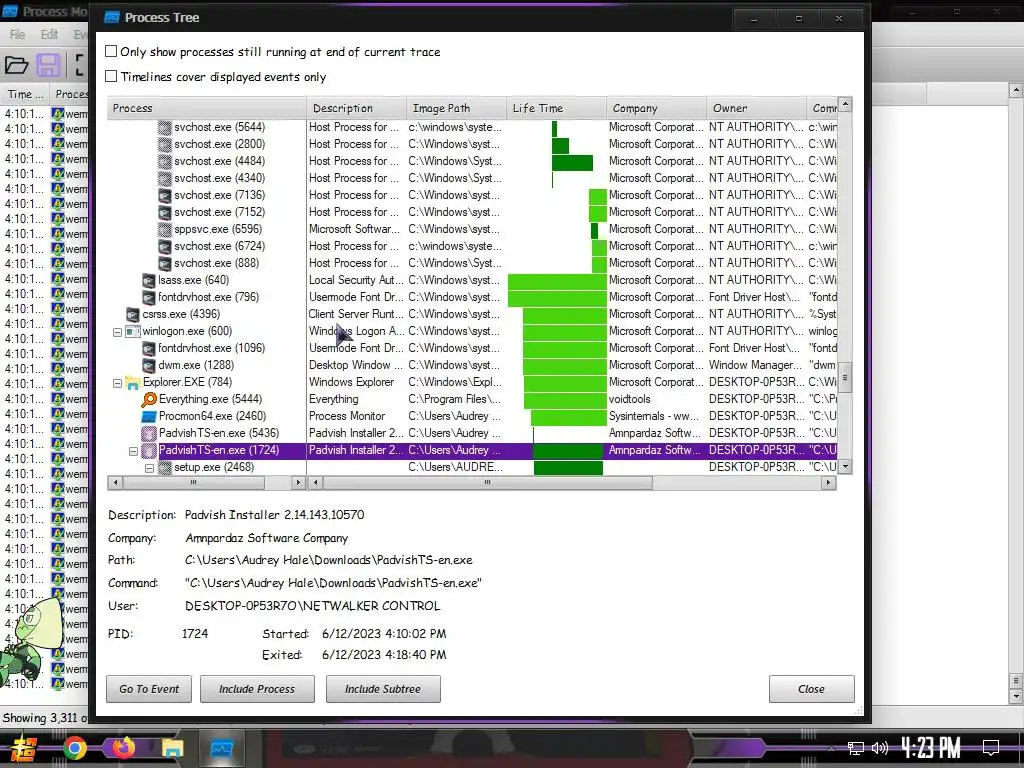Click the vertical scrollbar up arrow of tree
1024x768 pixels.
(845, 104)
